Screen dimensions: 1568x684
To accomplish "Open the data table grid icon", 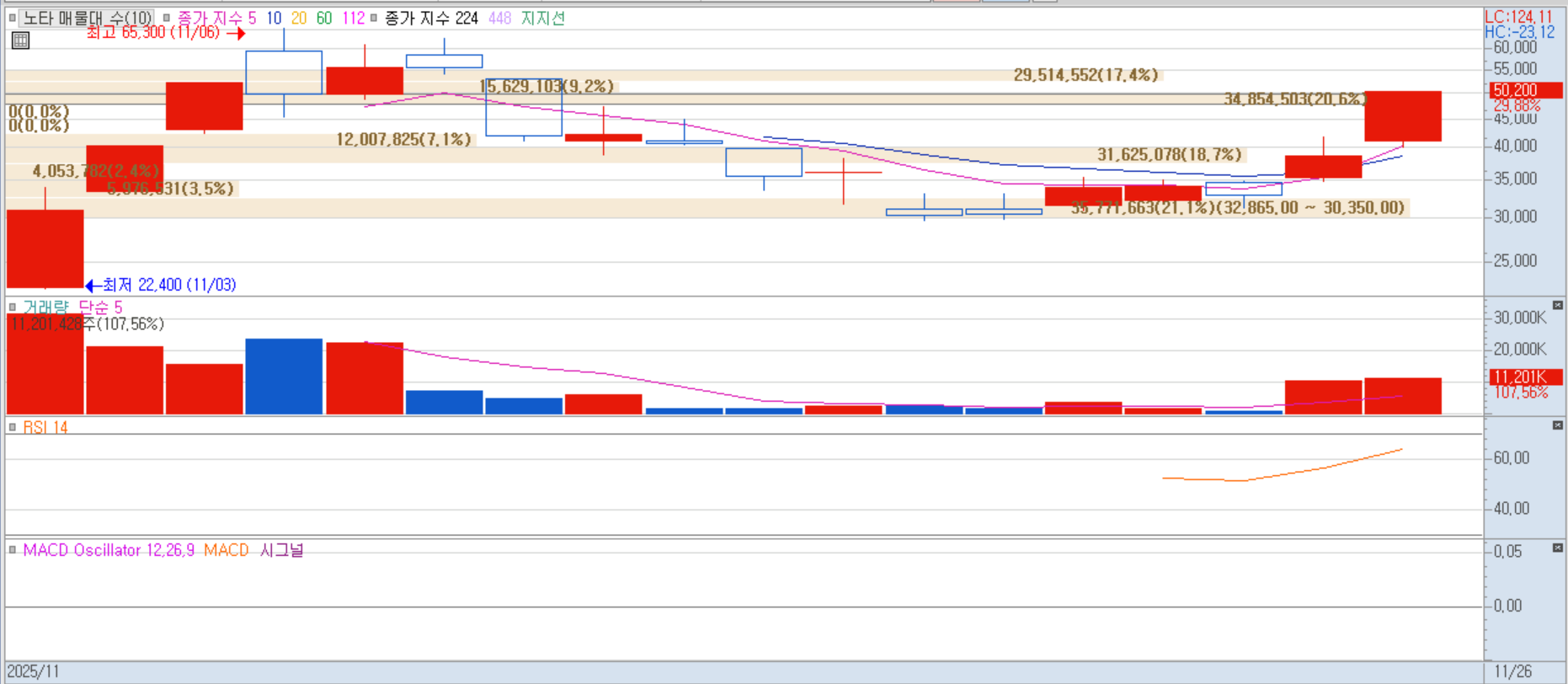I will coord(20,40).
